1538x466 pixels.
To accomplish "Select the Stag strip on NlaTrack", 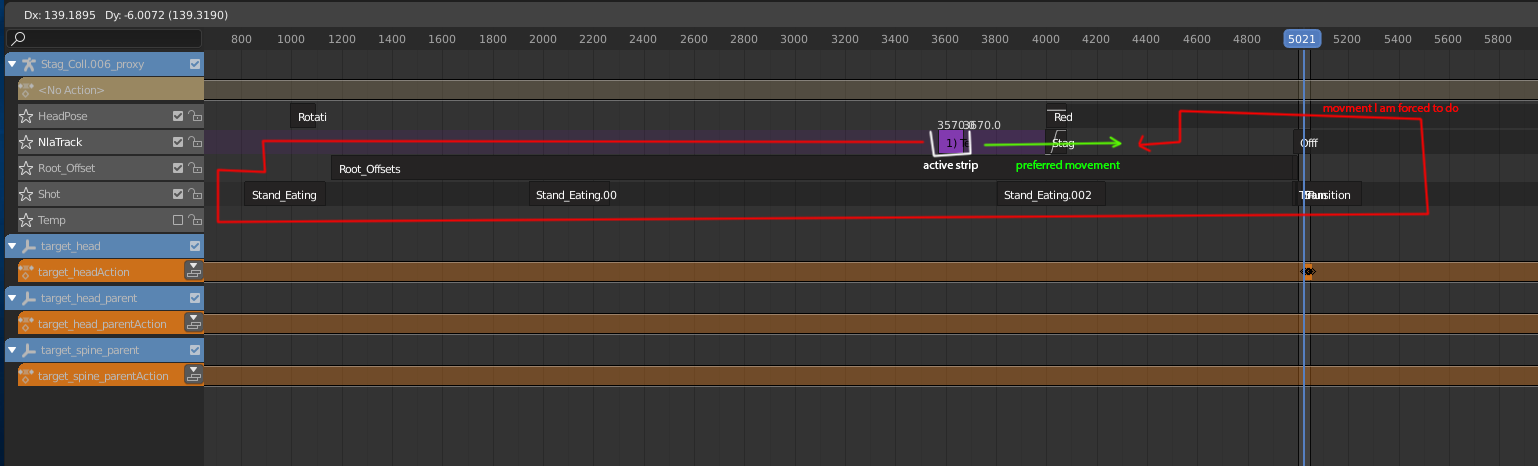I will tap(1057, 143).
